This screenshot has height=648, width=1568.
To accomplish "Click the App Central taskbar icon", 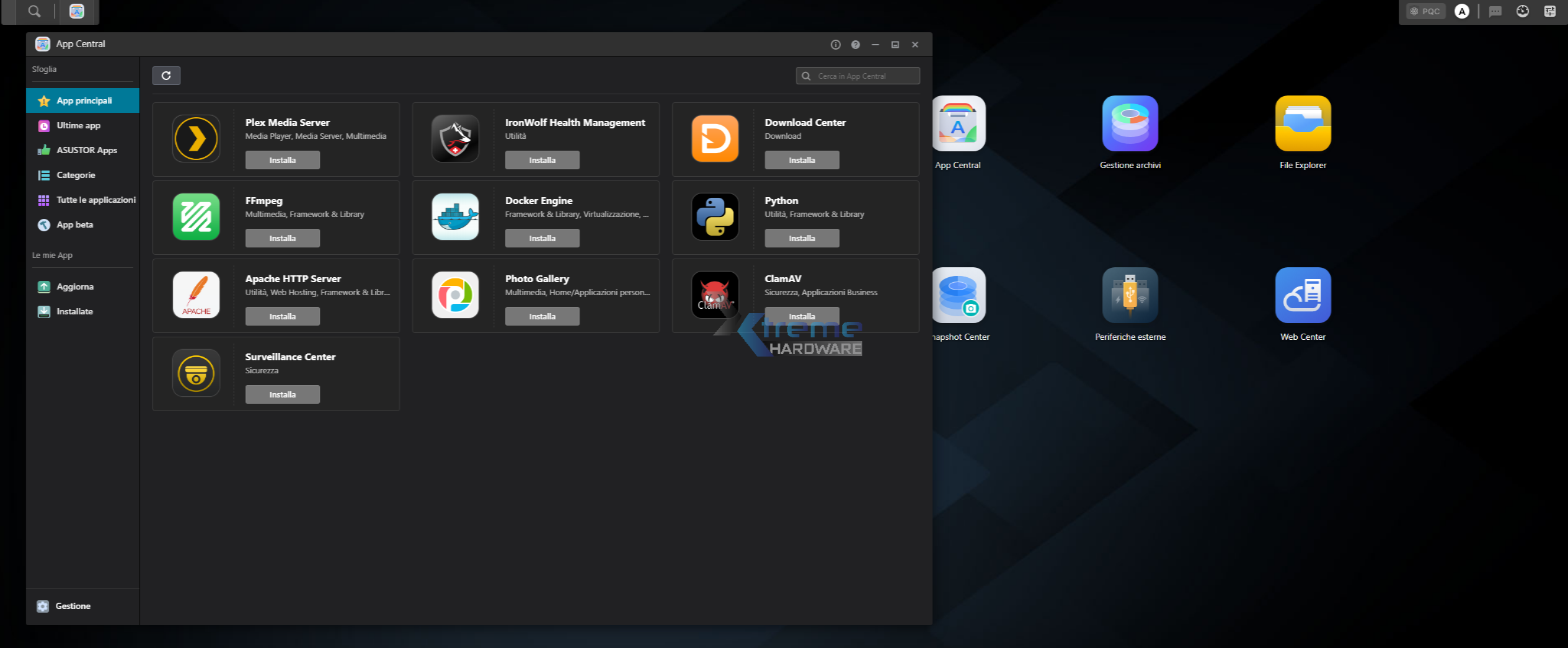I will coord(76,11).
